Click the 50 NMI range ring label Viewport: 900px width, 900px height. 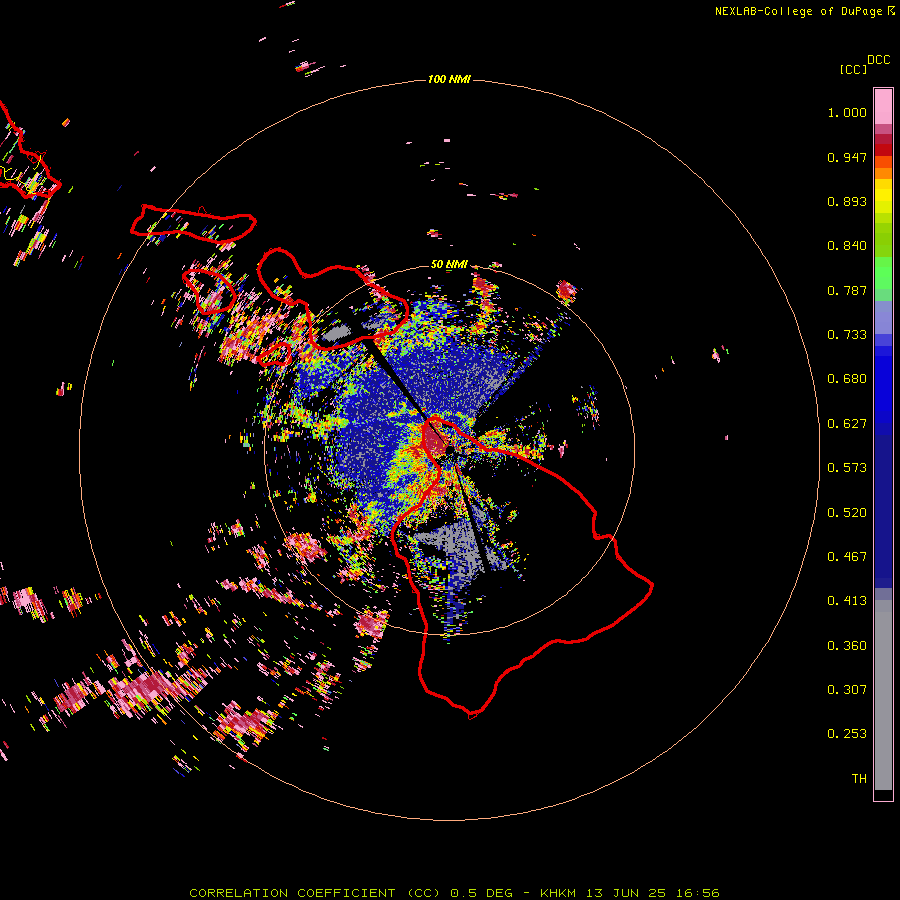[449, 264]
